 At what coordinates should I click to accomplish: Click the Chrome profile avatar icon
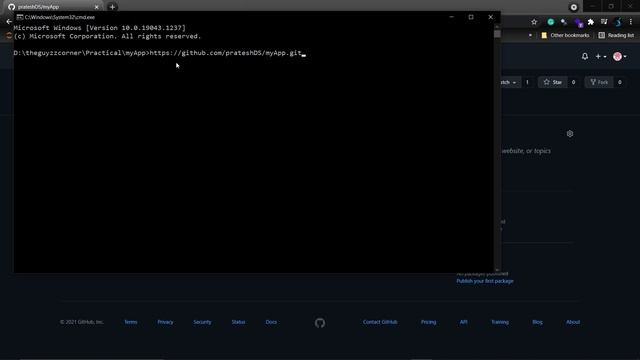pos(618,22)
